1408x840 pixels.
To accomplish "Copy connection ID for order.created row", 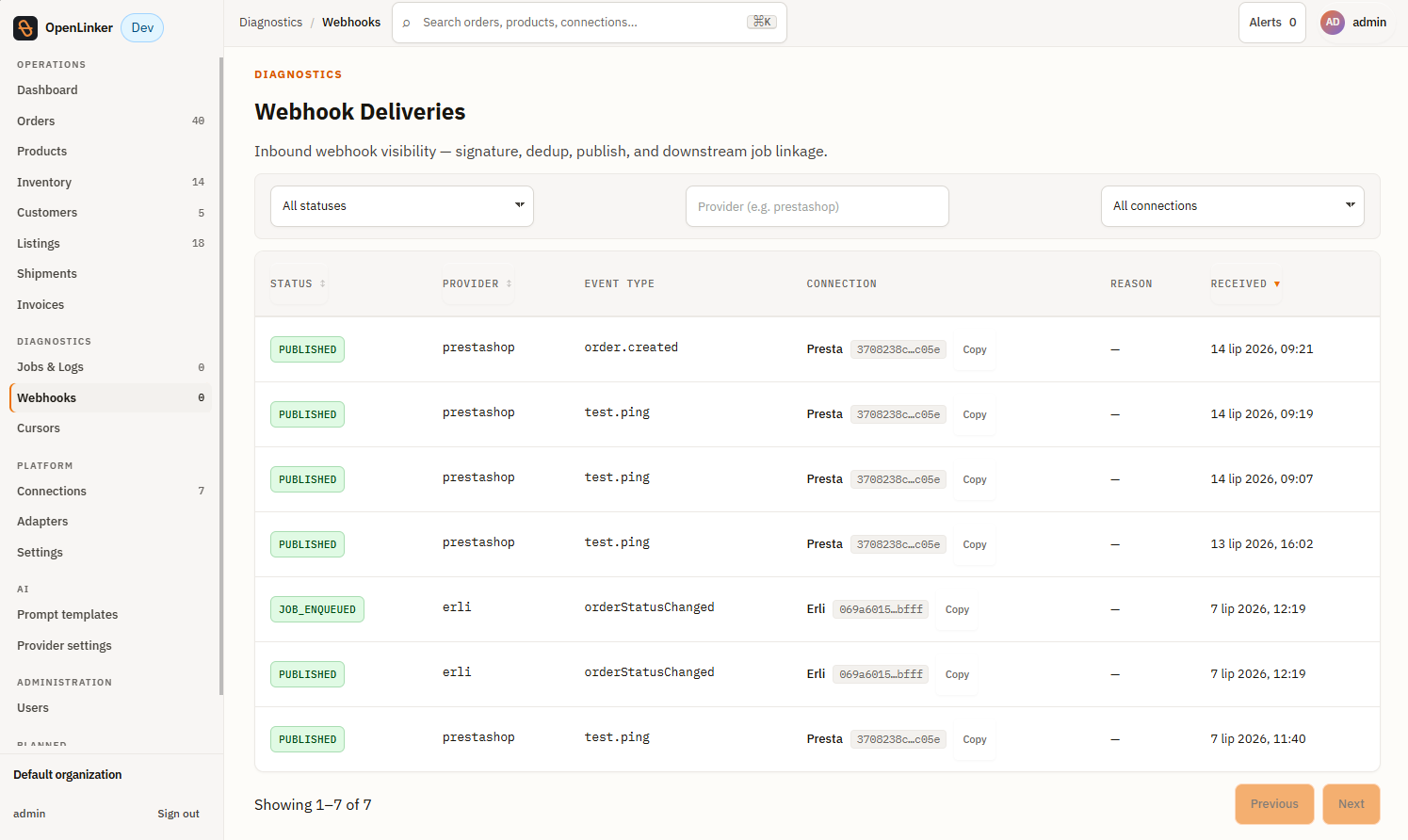I will pos(975,349).
